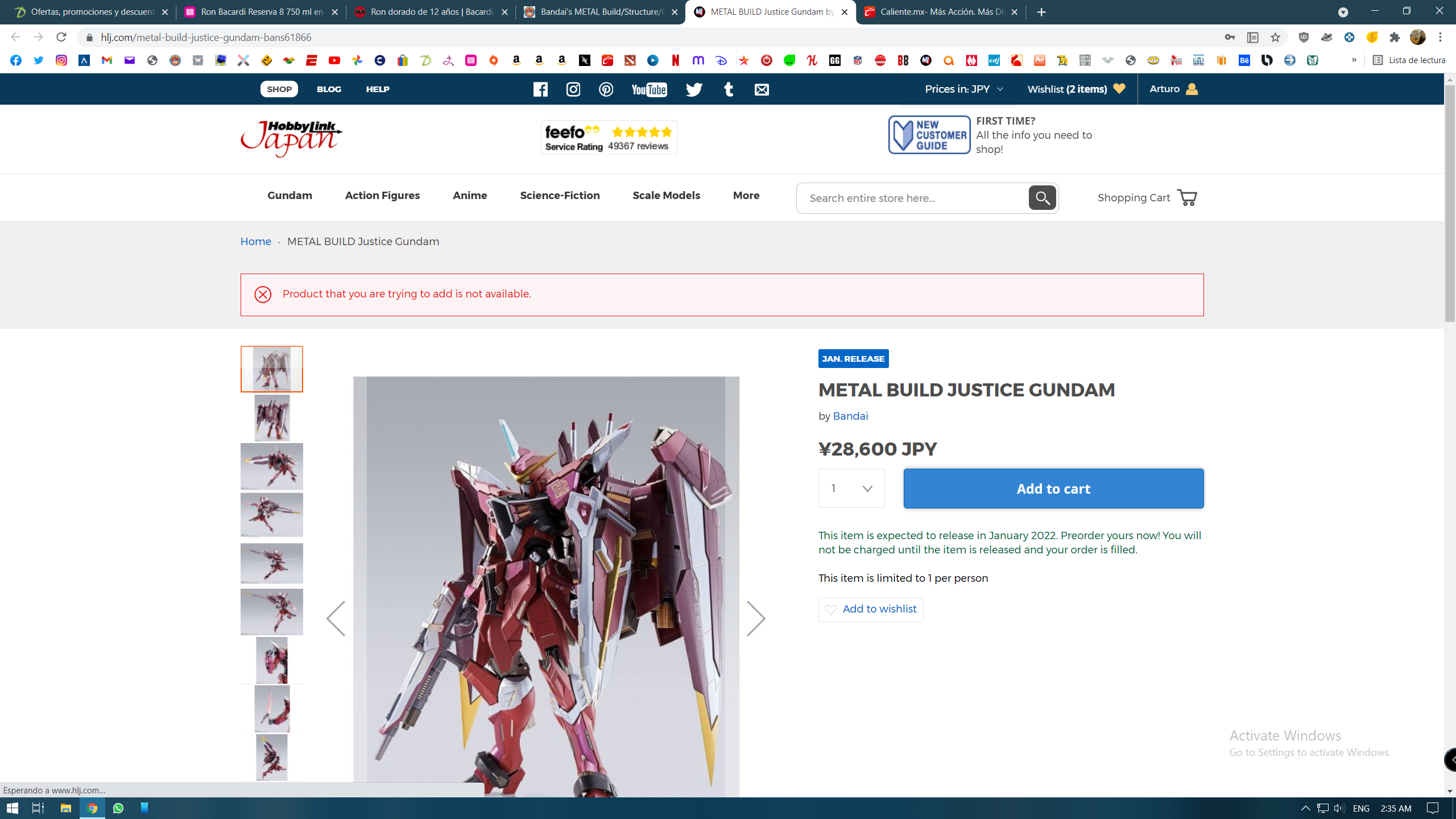Click the volume speaker tray icon
This screenshot has height=819, width=1456.
(1339, 808)
